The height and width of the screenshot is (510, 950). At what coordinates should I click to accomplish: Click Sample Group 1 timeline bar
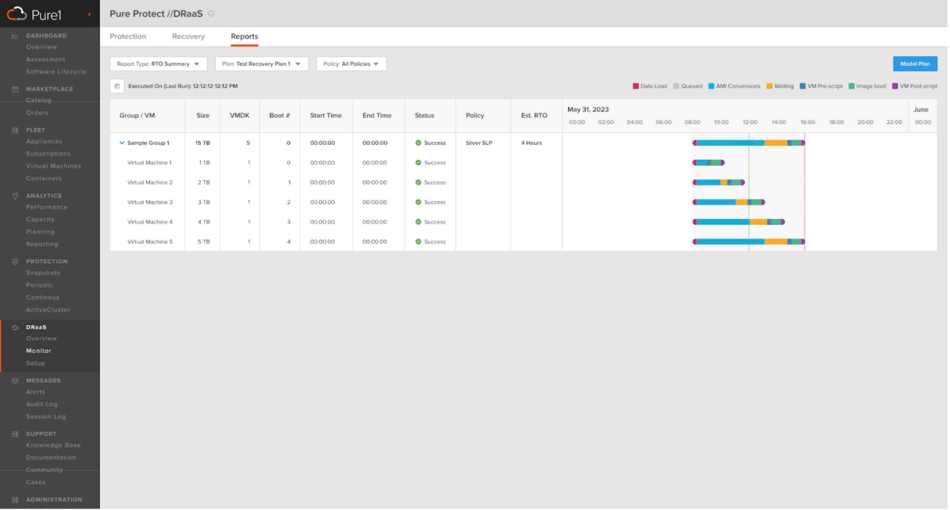click(749, 143)
